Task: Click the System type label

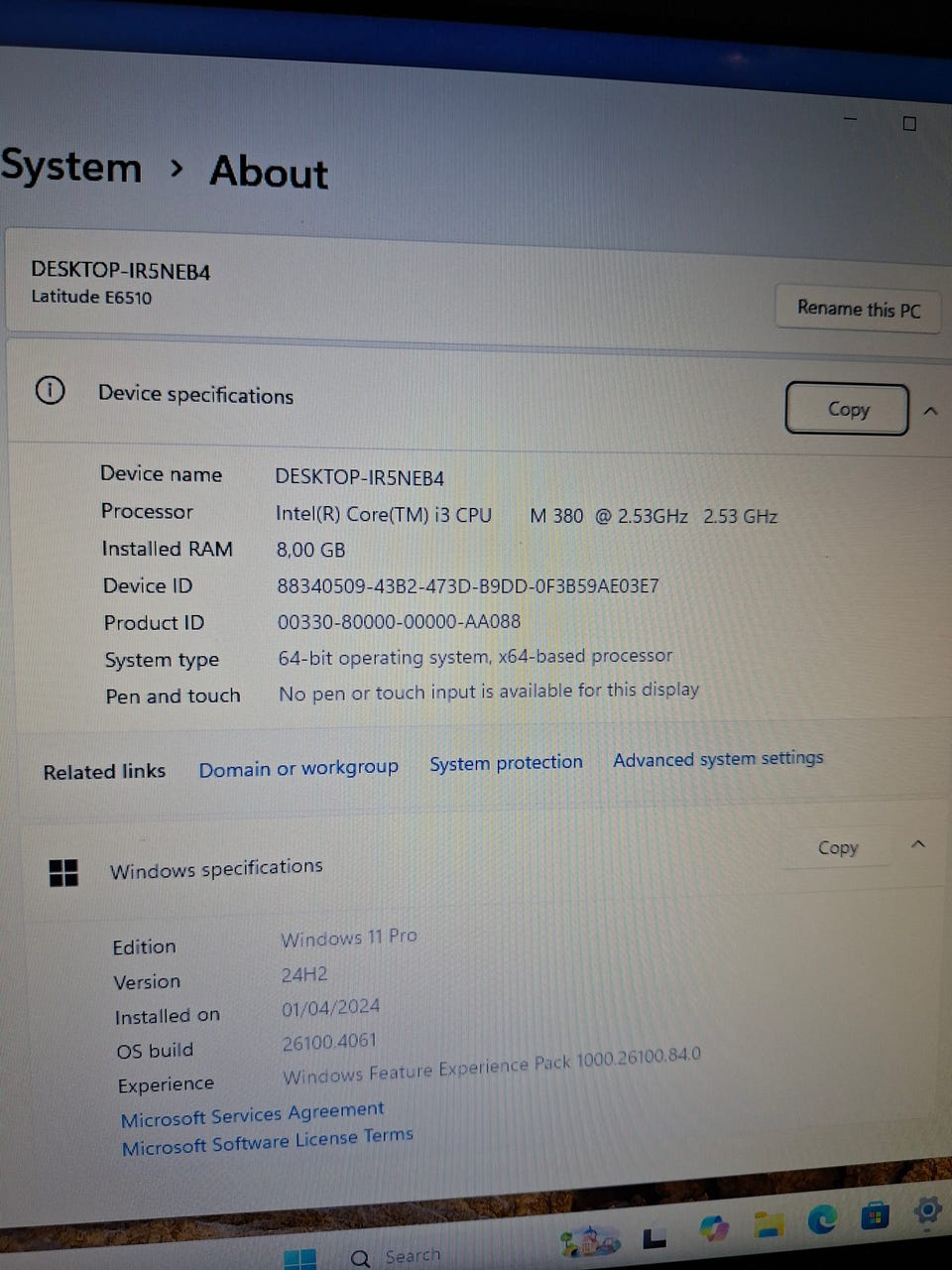Action: coord(162,660)
